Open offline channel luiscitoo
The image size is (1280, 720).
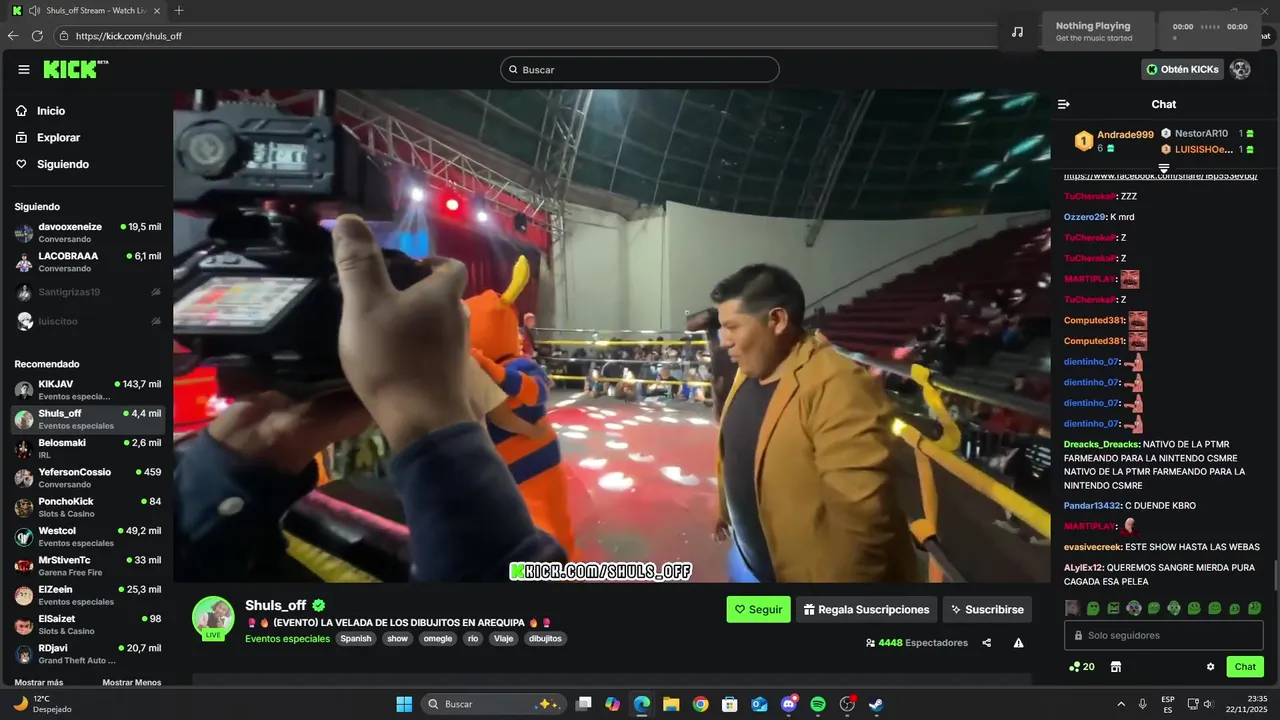[88, 321]
